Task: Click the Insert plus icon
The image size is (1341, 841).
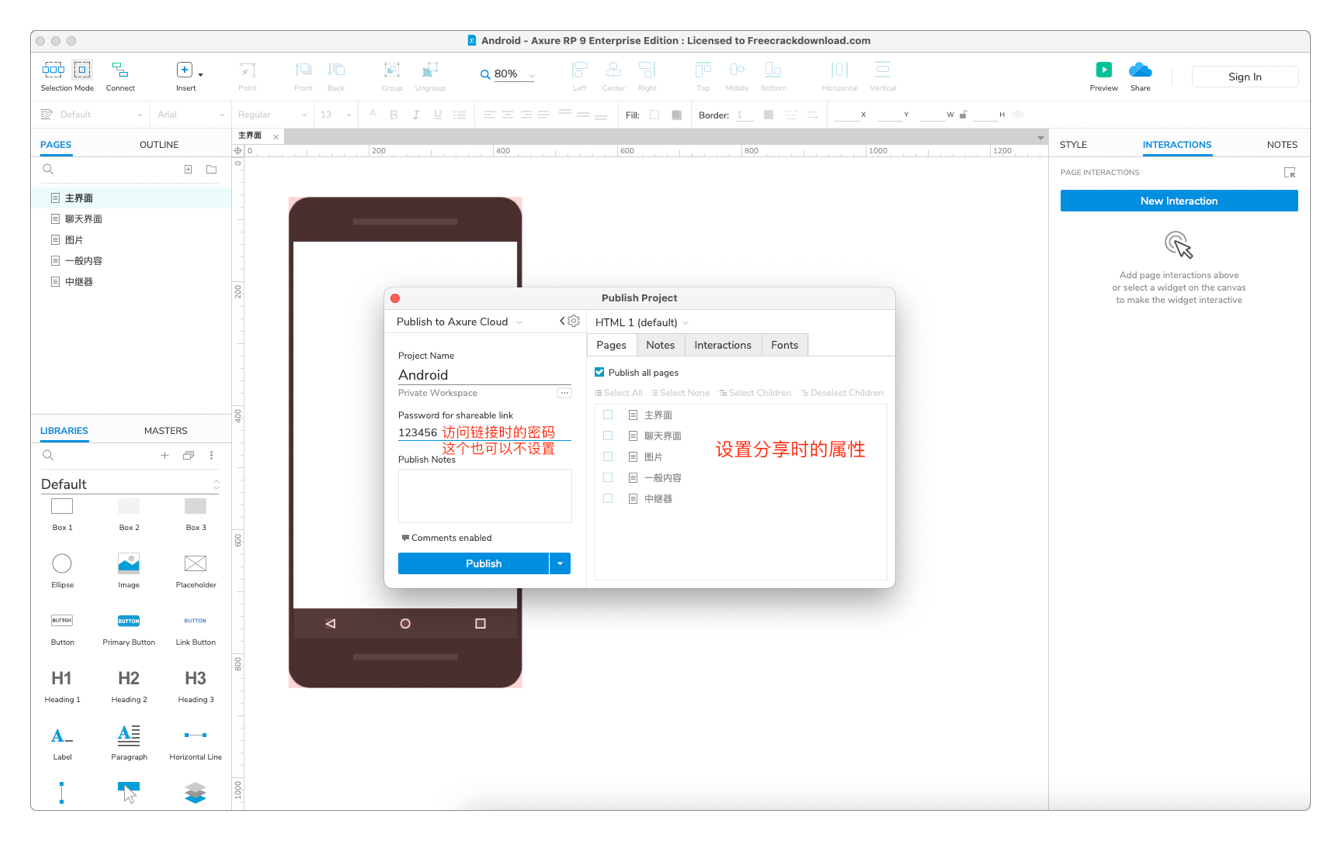Action: (184, 70)
